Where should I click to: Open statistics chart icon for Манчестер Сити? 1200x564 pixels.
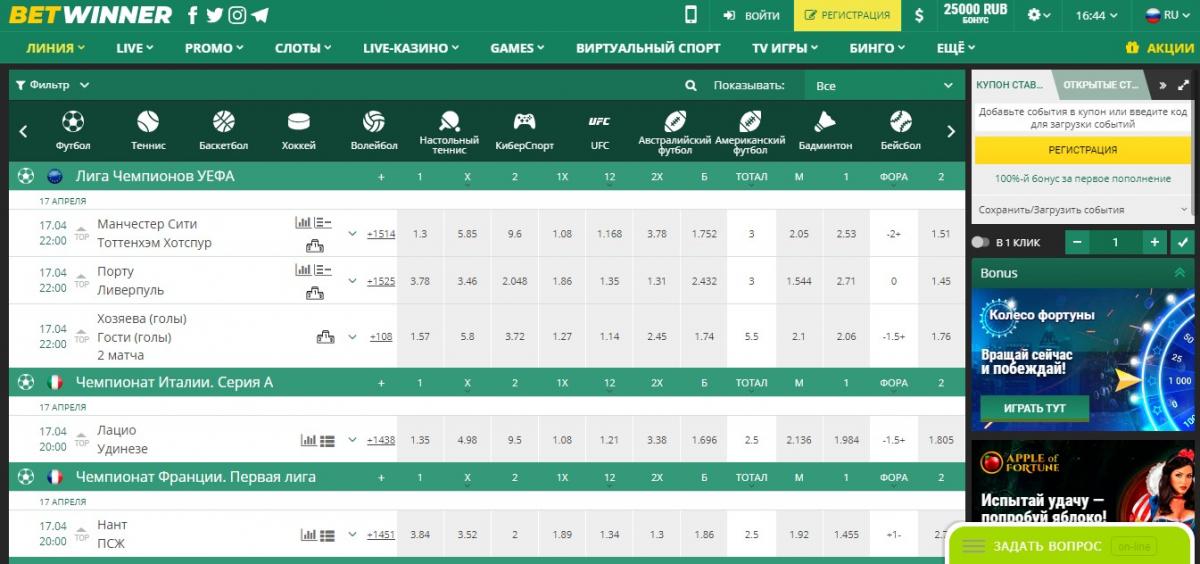[302, 223]
